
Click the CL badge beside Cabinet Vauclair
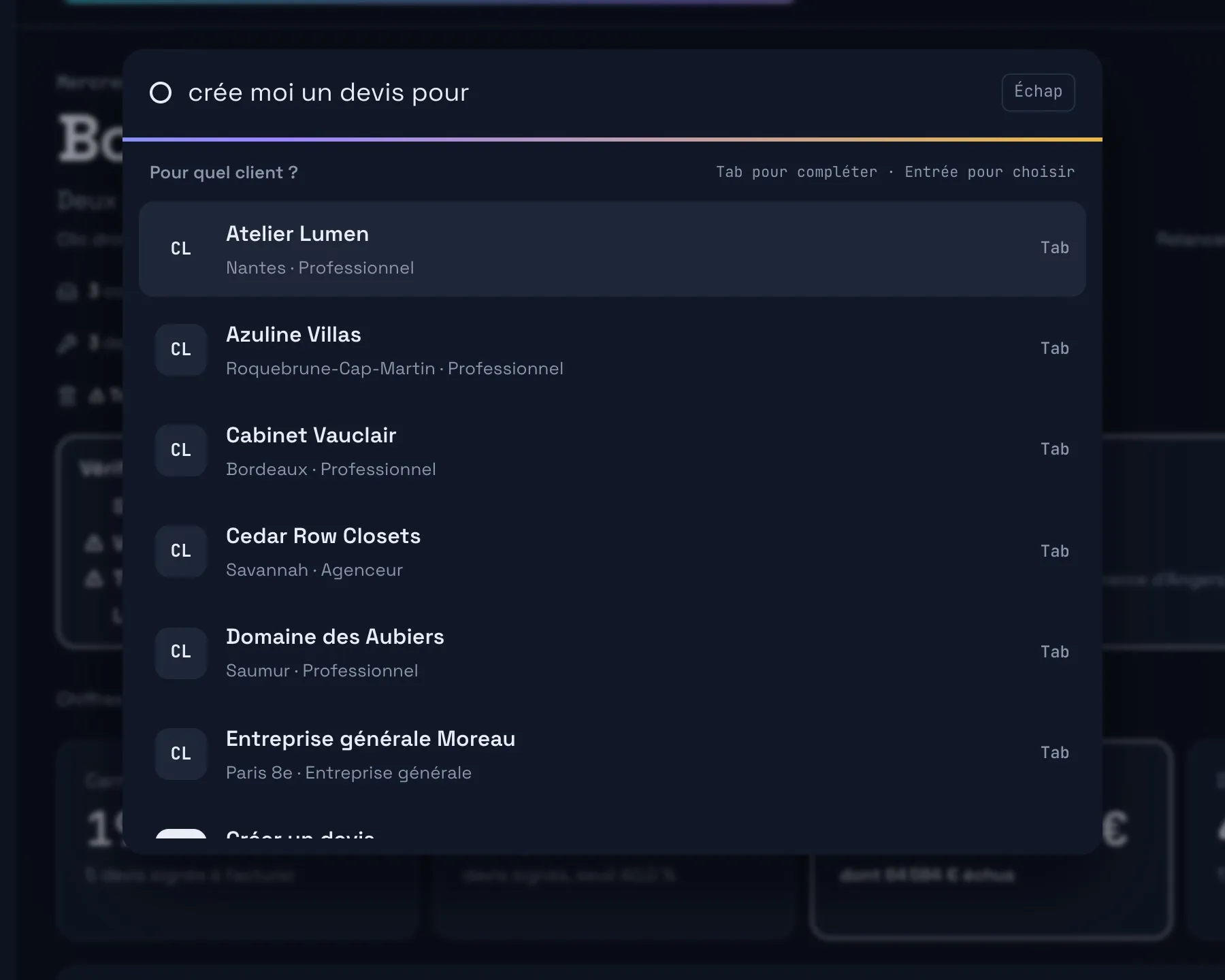pos(181,451)
